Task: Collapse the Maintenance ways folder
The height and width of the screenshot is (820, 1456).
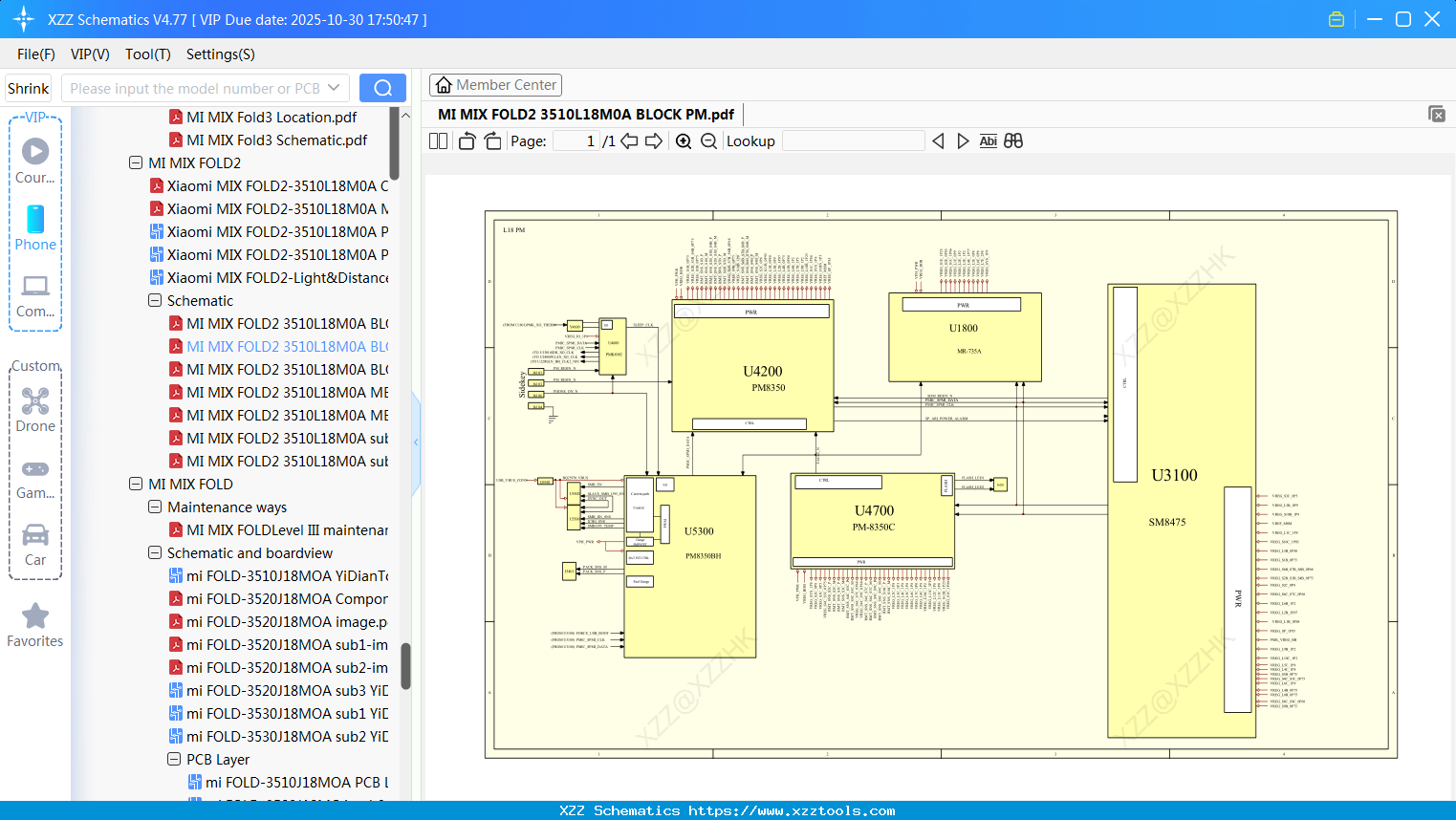Action: click(155, 507)
